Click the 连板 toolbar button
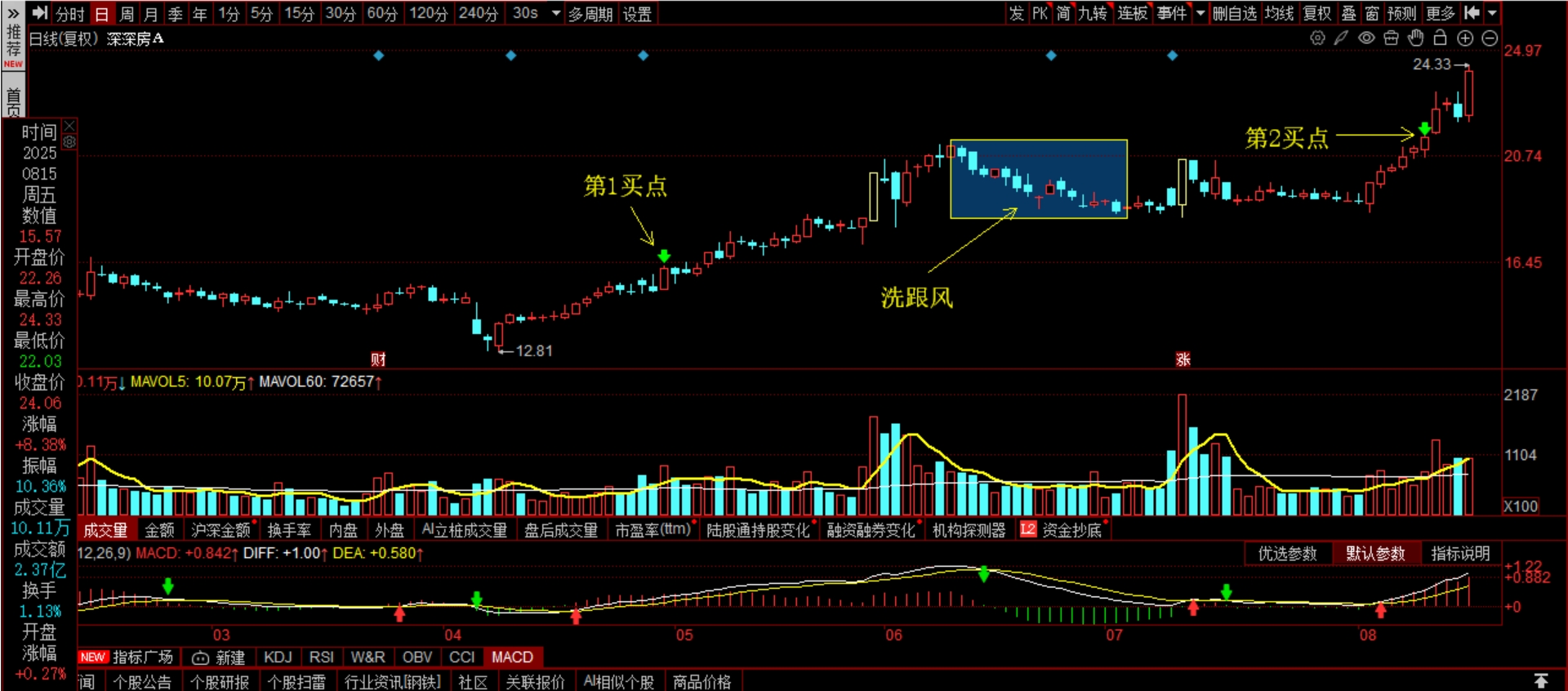 point(1133,13)
